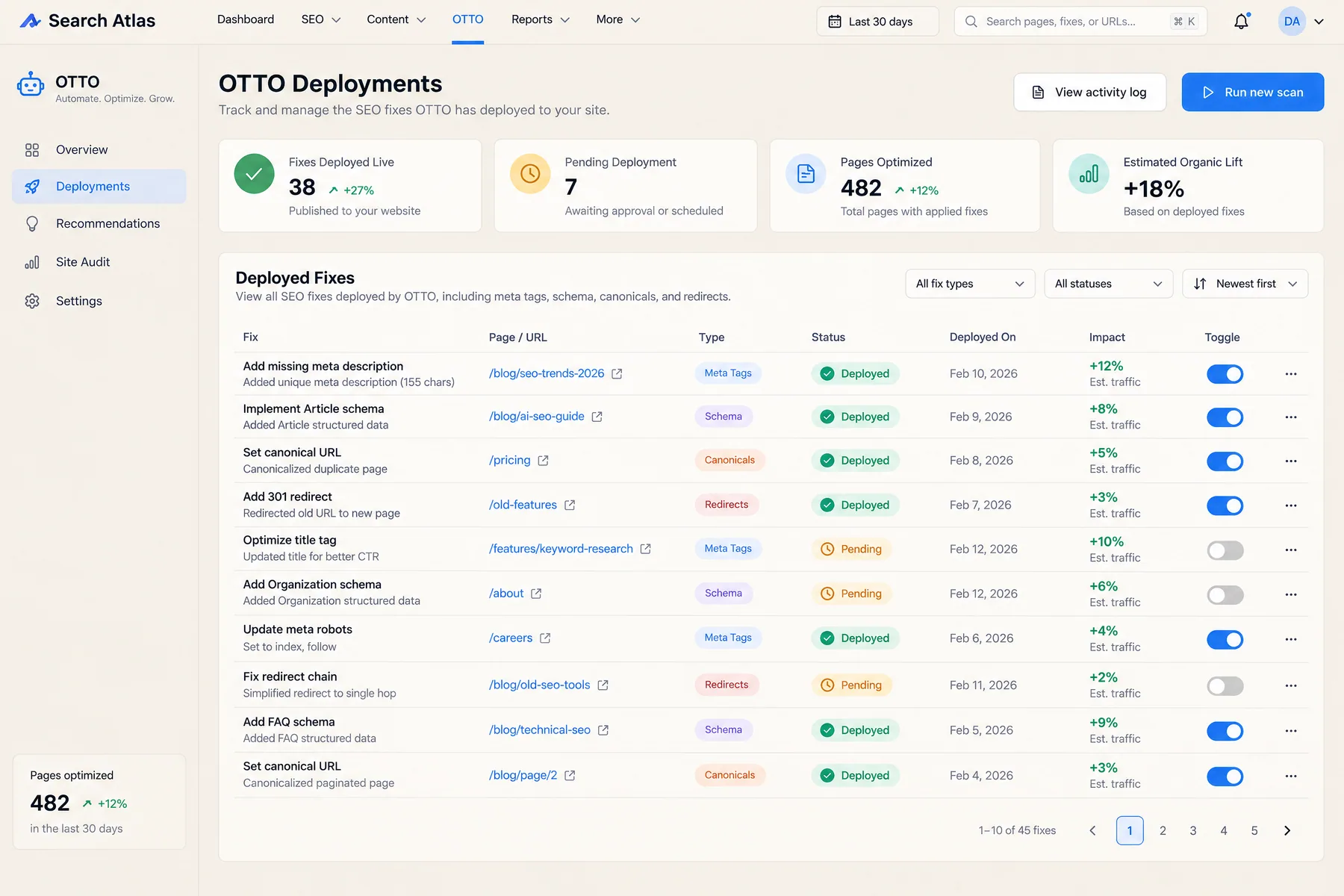Go to previous page with left arrow
1344x896 pixels.
pos(1092,831)
